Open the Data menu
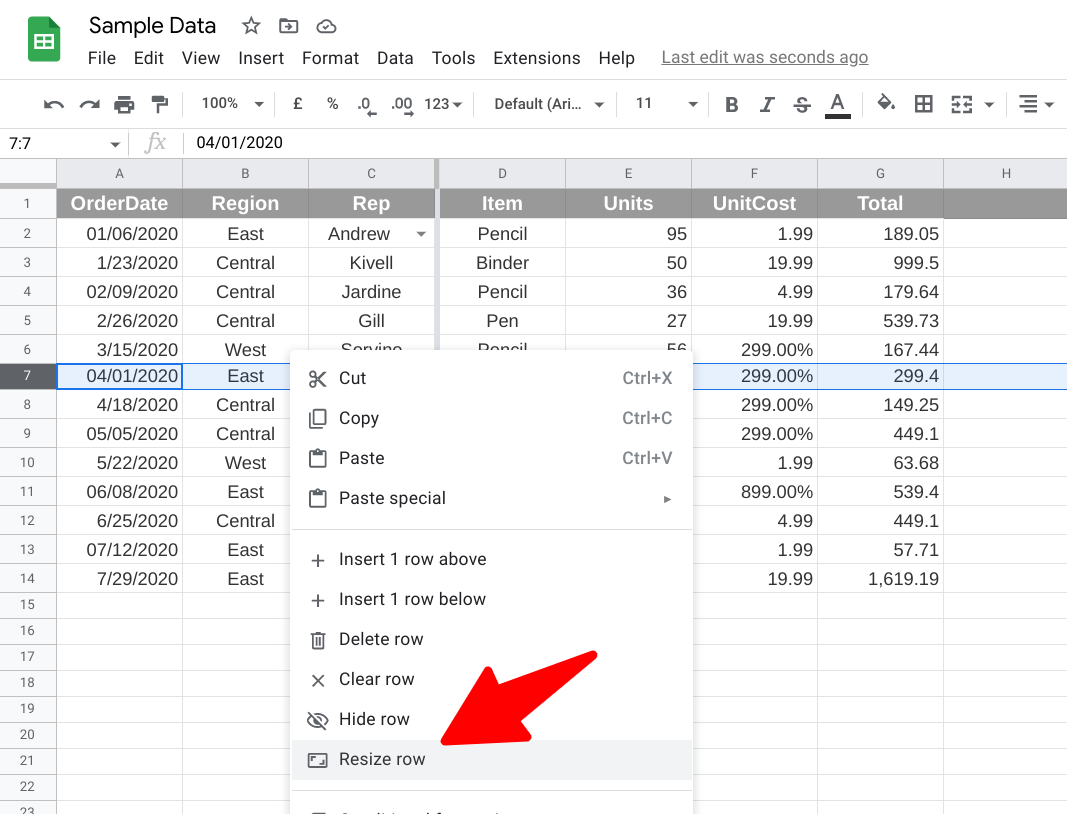Screen dimensions: 1067x814 pyautogui.click(x=395, y=59)
